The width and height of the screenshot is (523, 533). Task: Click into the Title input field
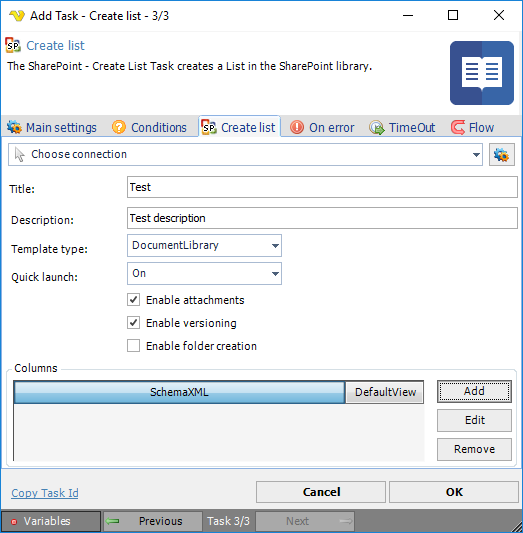pos(322,187)
